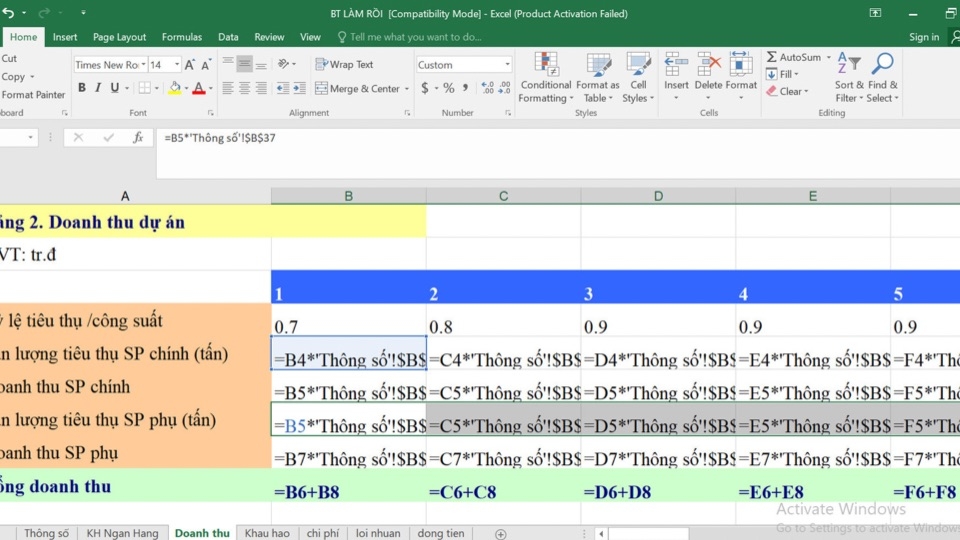
Task: Click Clear button
Action: point(787,91)
